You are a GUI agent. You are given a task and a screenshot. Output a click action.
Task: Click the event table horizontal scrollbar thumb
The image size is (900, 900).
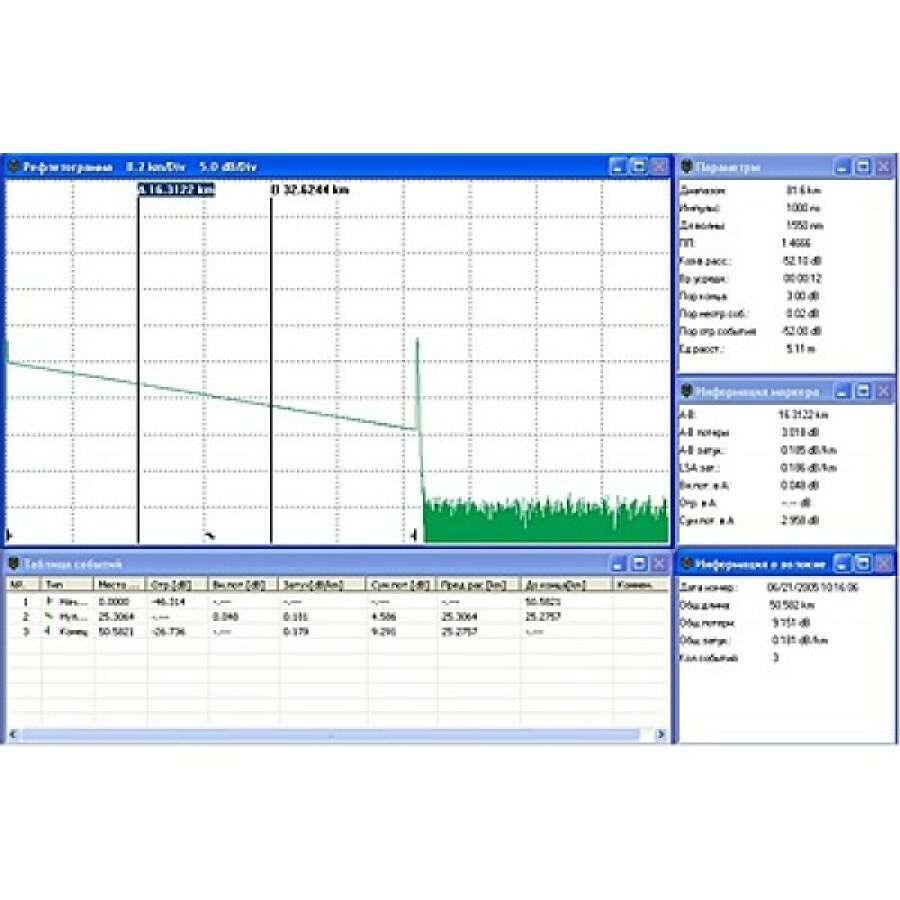[331, 734]
